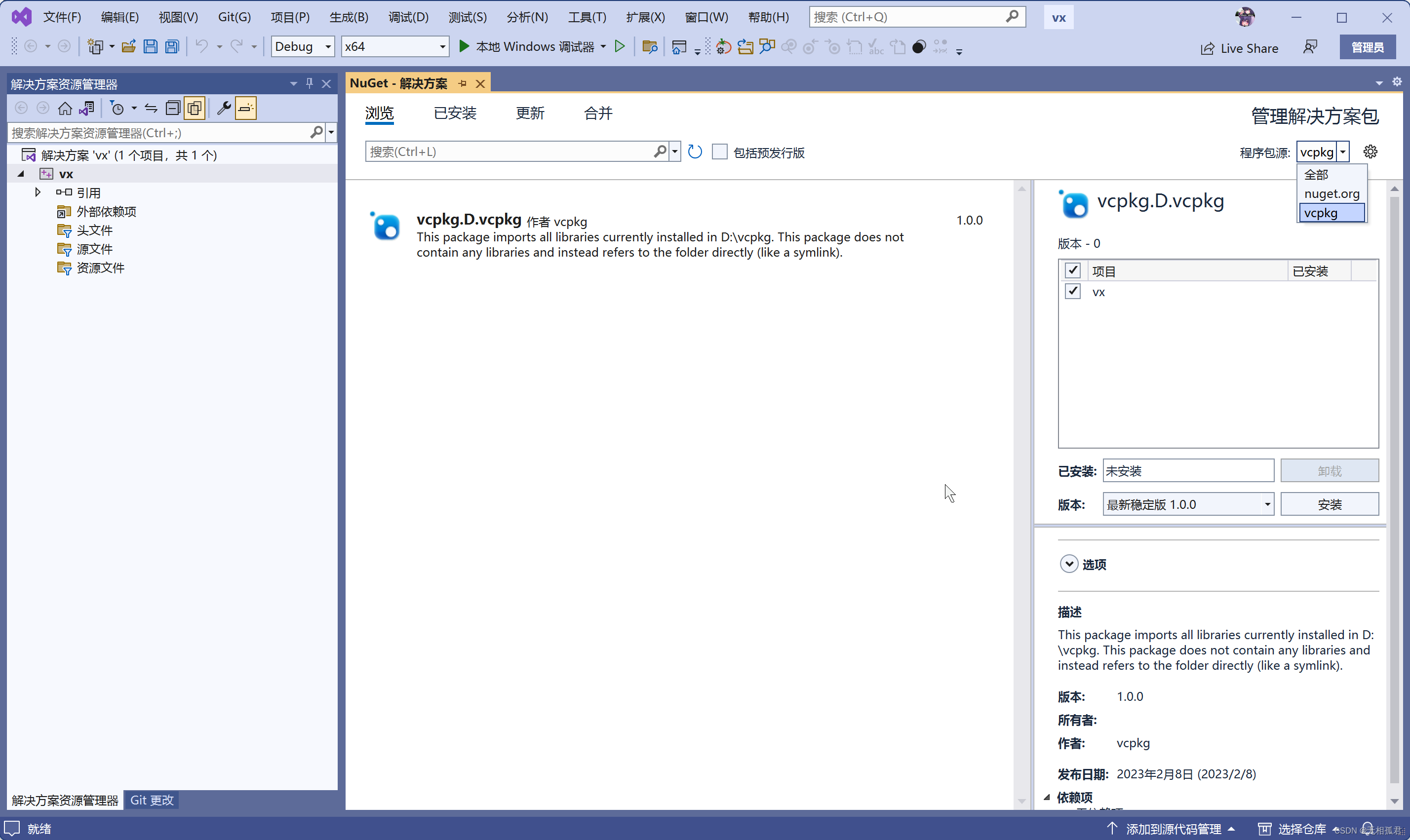The image size is (1410, 840).
Task: Click the wrench Properties icon in Solution Explorer
Action: pyautogui.click(x=224, y=108)
